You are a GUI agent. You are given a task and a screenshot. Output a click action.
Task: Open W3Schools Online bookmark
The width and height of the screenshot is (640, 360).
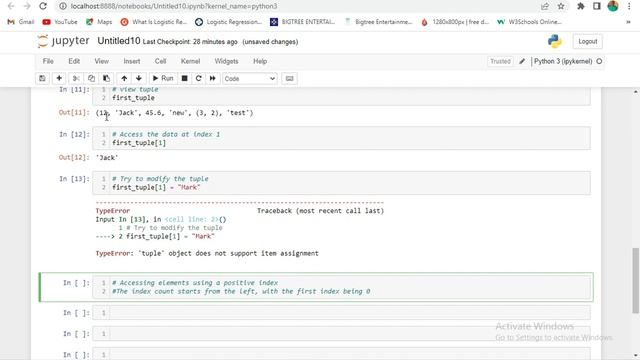(x=529, y=22)
